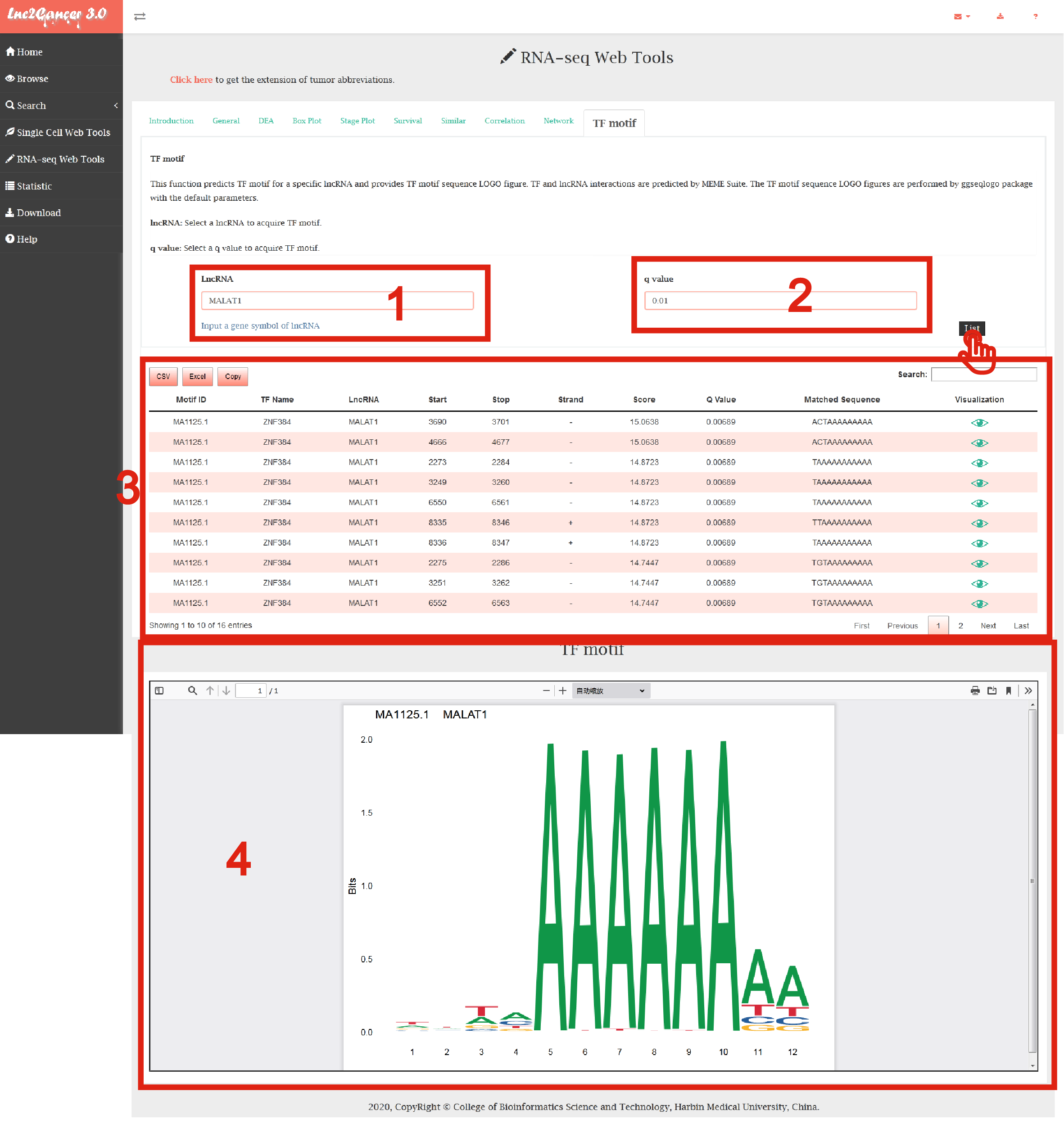Click the PDF zoom in plus icon
The height and width of the screenshot is (1128, 1064).
pos(562,690)
